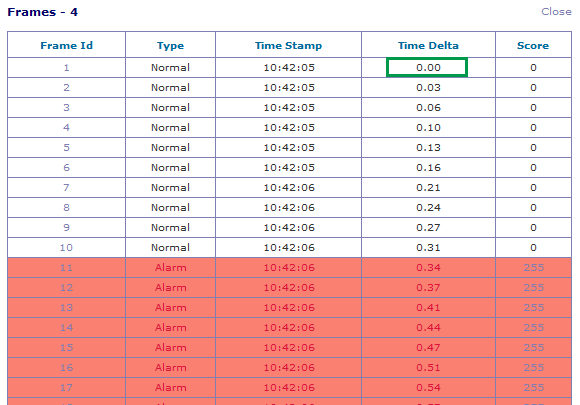Select the 0.54 time delta cell
580x405 pixels.
(428, 387)
